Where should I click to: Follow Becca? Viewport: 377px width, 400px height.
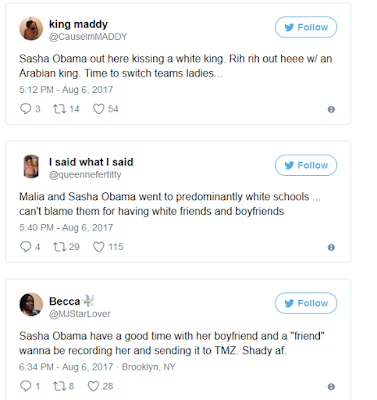pyautogui.click(x=306, y=303)
